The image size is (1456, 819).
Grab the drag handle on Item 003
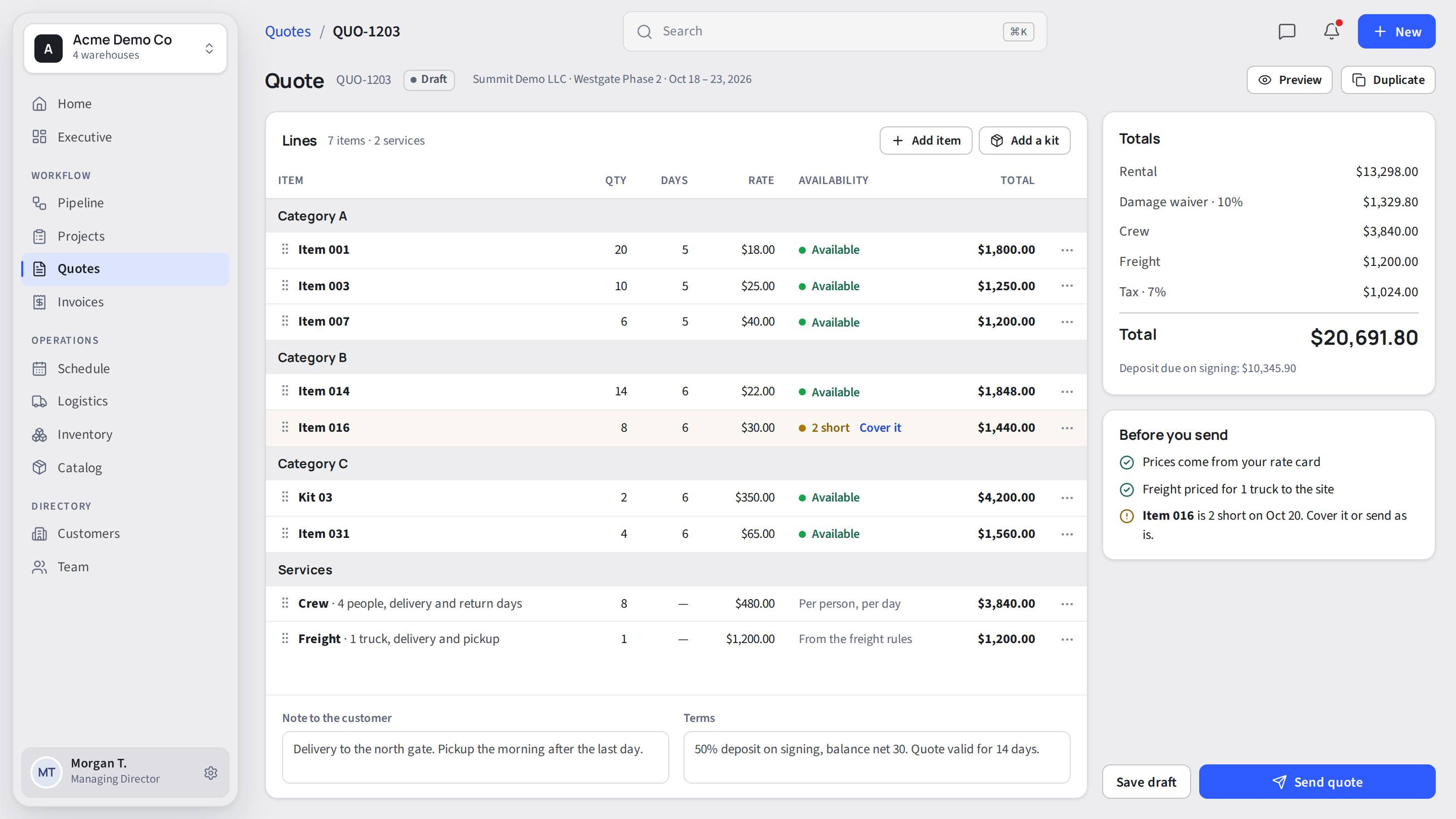pyautogui.click(x=285, y=286)
